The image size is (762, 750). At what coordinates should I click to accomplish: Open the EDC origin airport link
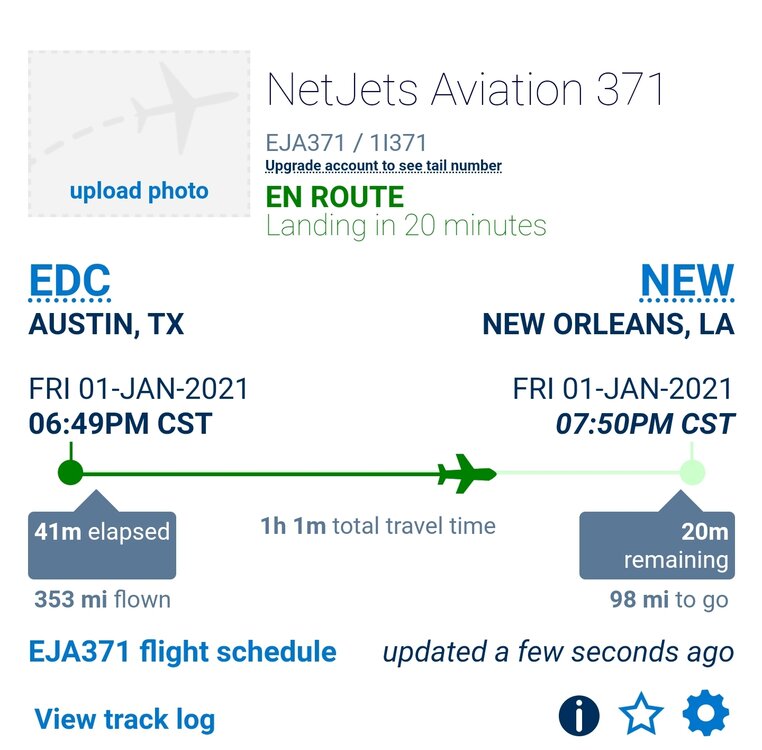(x=69, y=281)
